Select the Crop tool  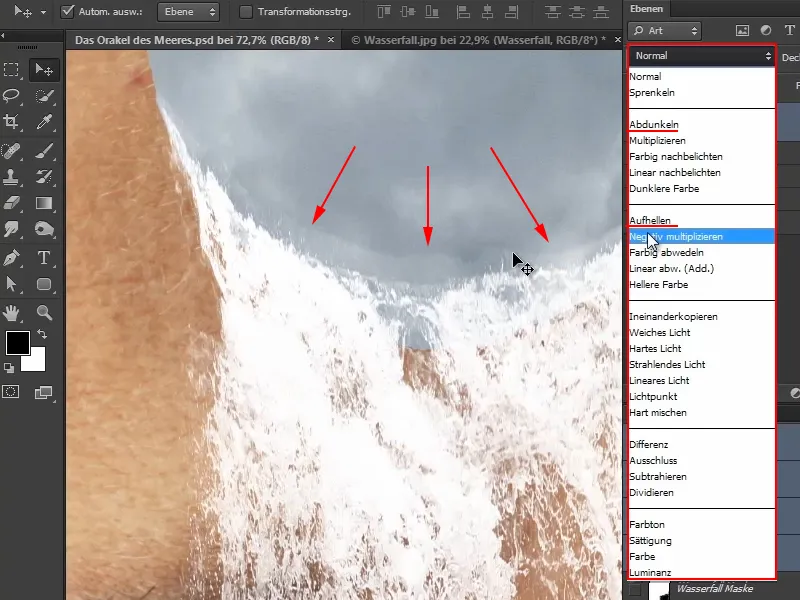pyautogui.click(x=11, y=122)
